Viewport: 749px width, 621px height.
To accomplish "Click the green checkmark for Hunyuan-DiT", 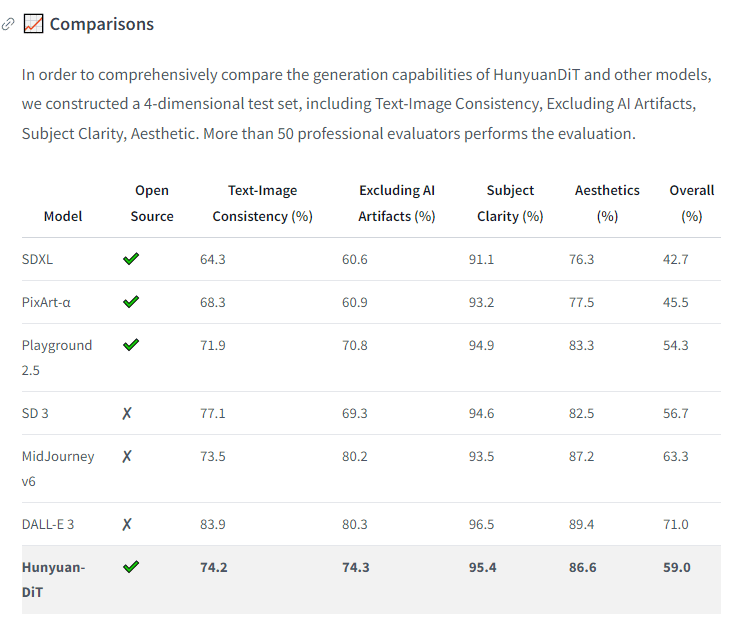I will [x=131, y=567].
